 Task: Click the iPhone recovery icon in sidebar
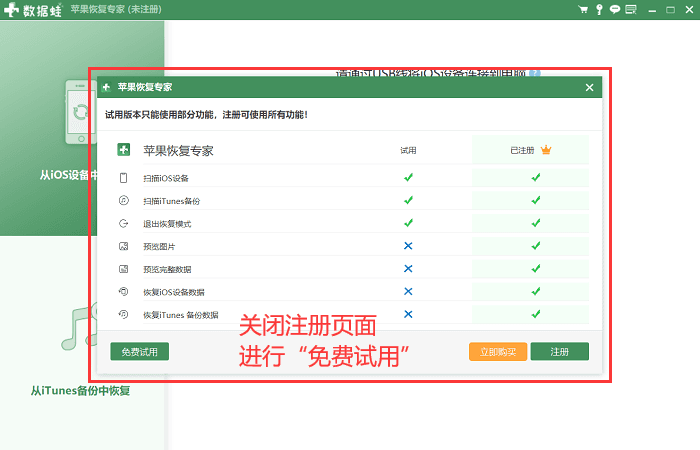click(81, 112)
